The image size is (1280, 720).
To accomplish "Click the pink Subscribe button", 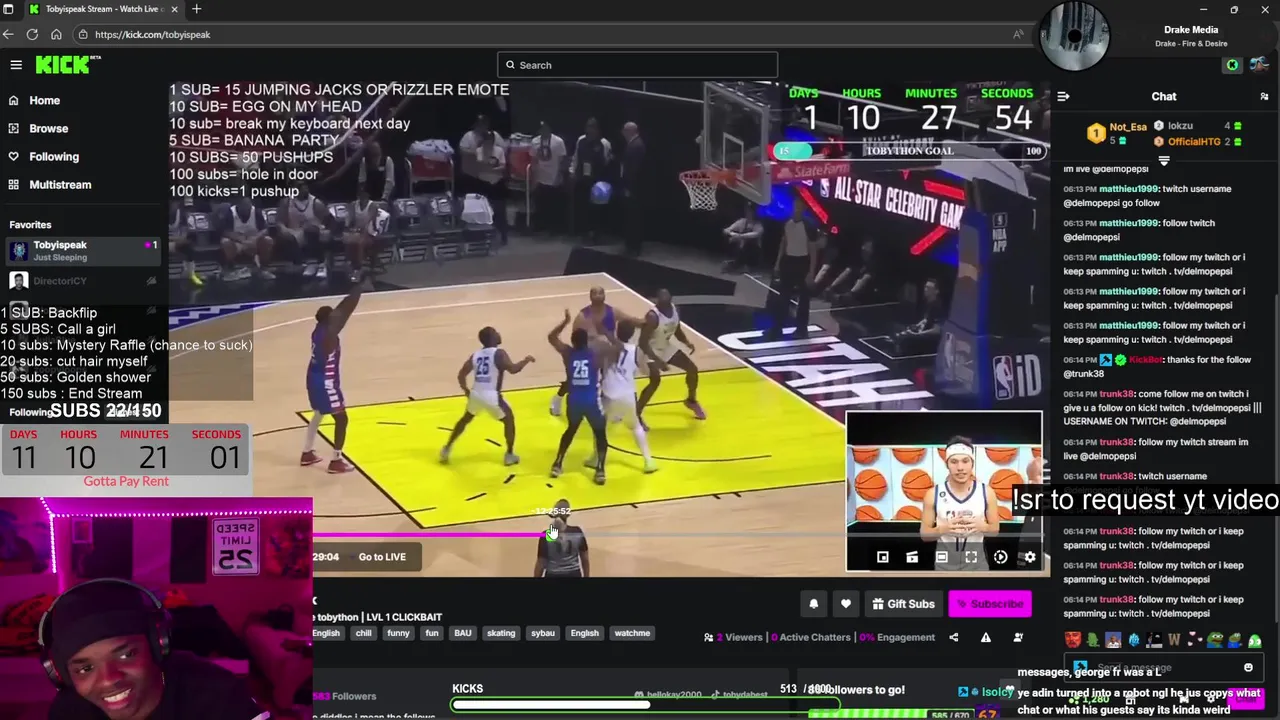I will coord(989,604).
